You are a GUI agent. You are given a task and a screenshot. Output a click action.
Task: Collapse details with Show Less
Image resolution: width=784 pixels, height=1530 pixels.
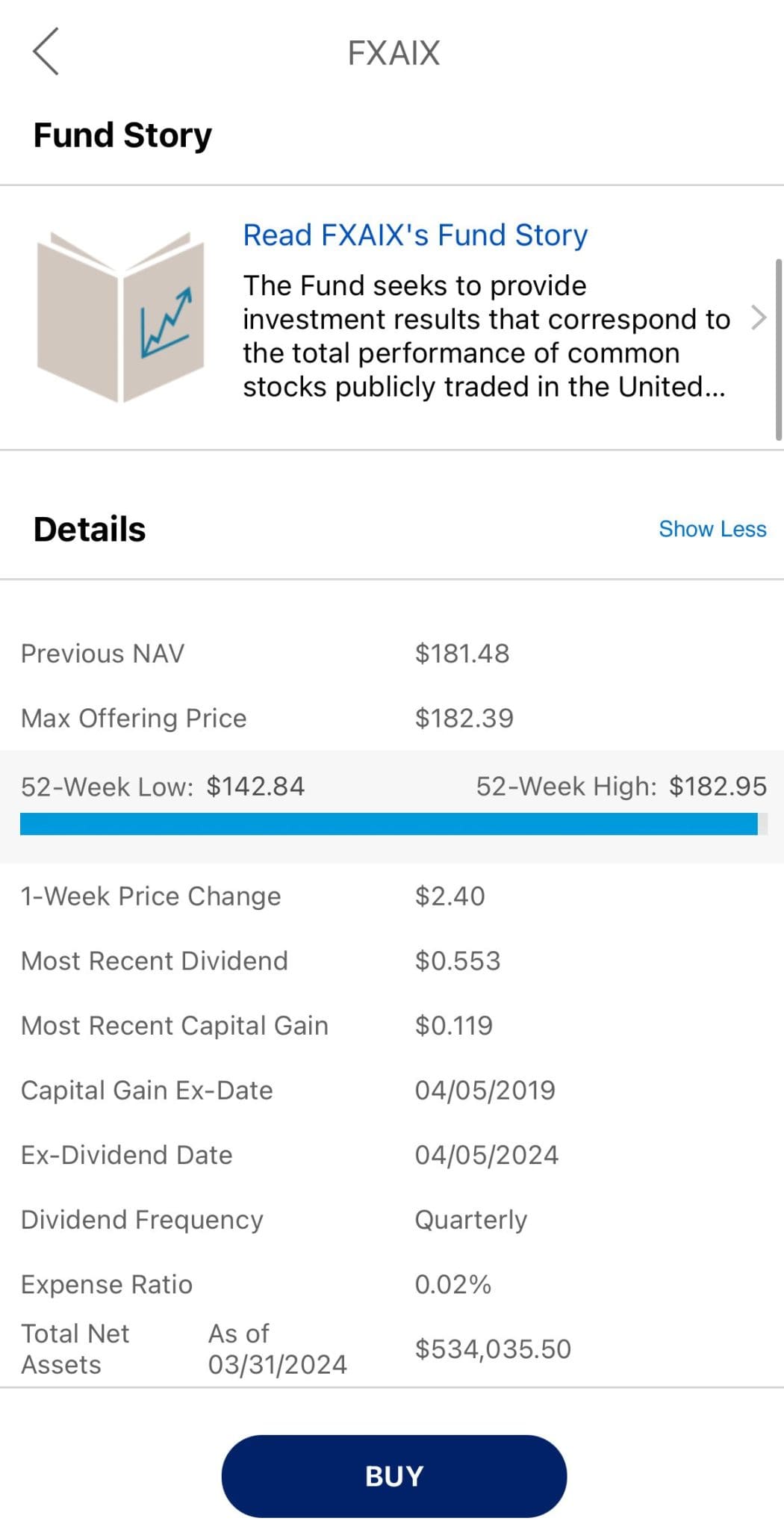point(712,529)
